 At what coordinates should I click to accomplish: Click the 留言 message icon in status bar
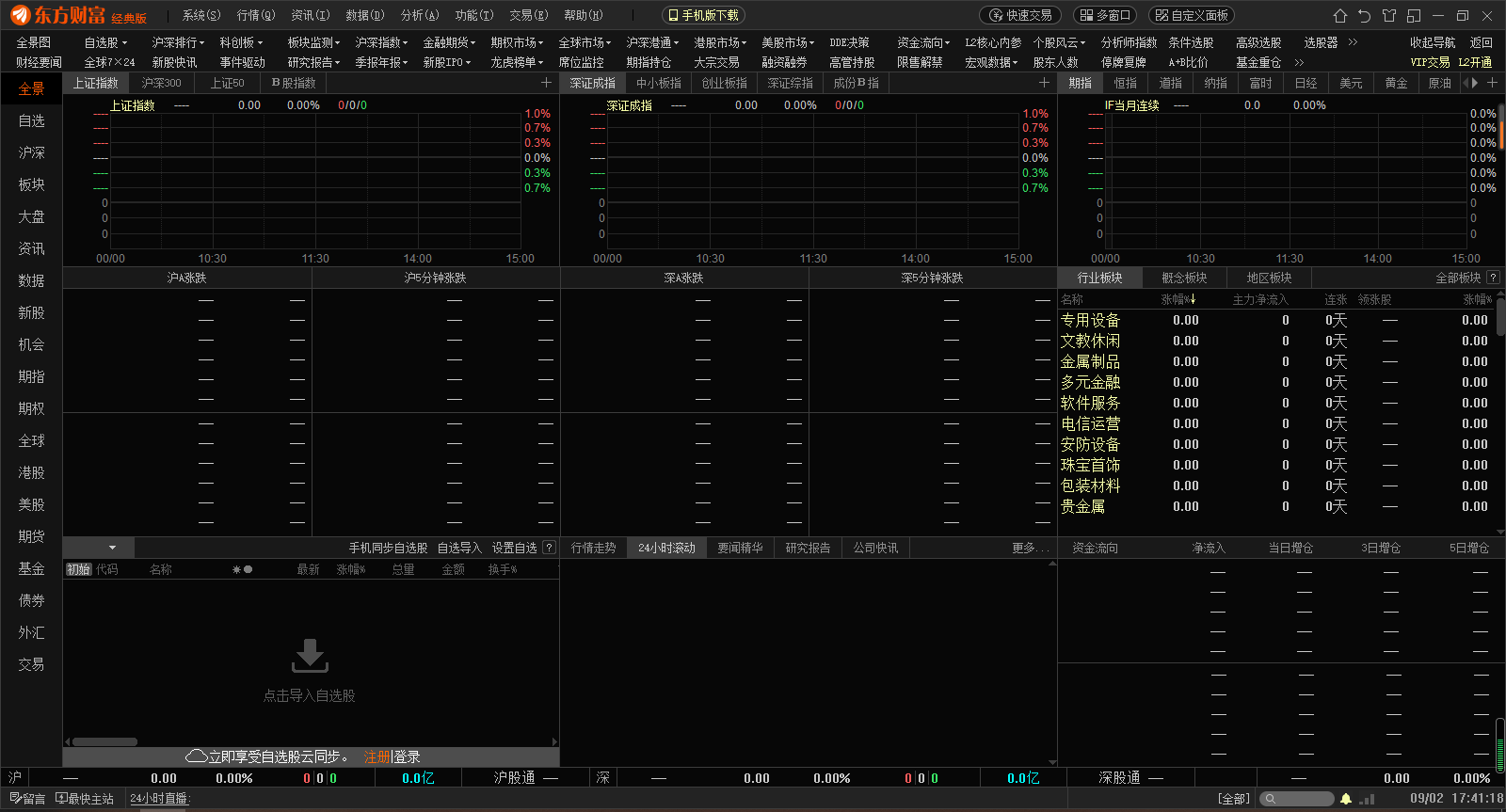27,799
